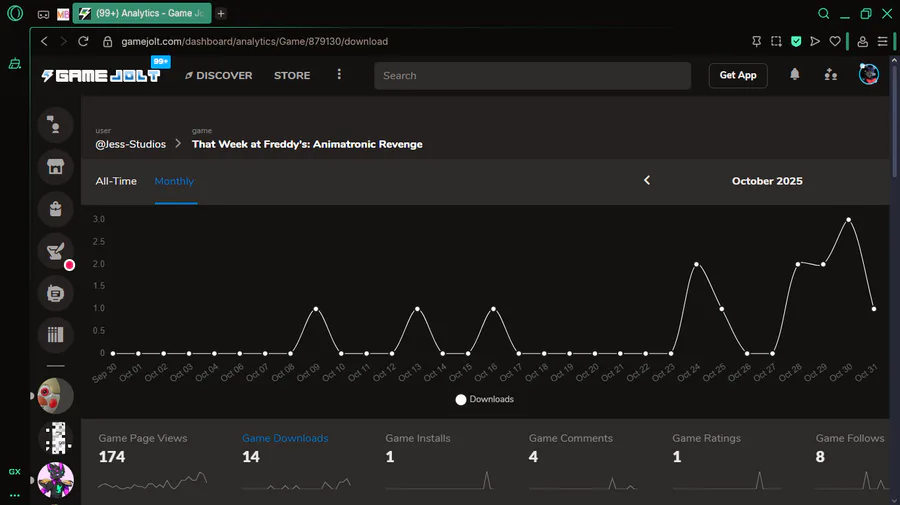Click the browser reload page icon
This screenshot has height=505, width=900.
(83, 42)
